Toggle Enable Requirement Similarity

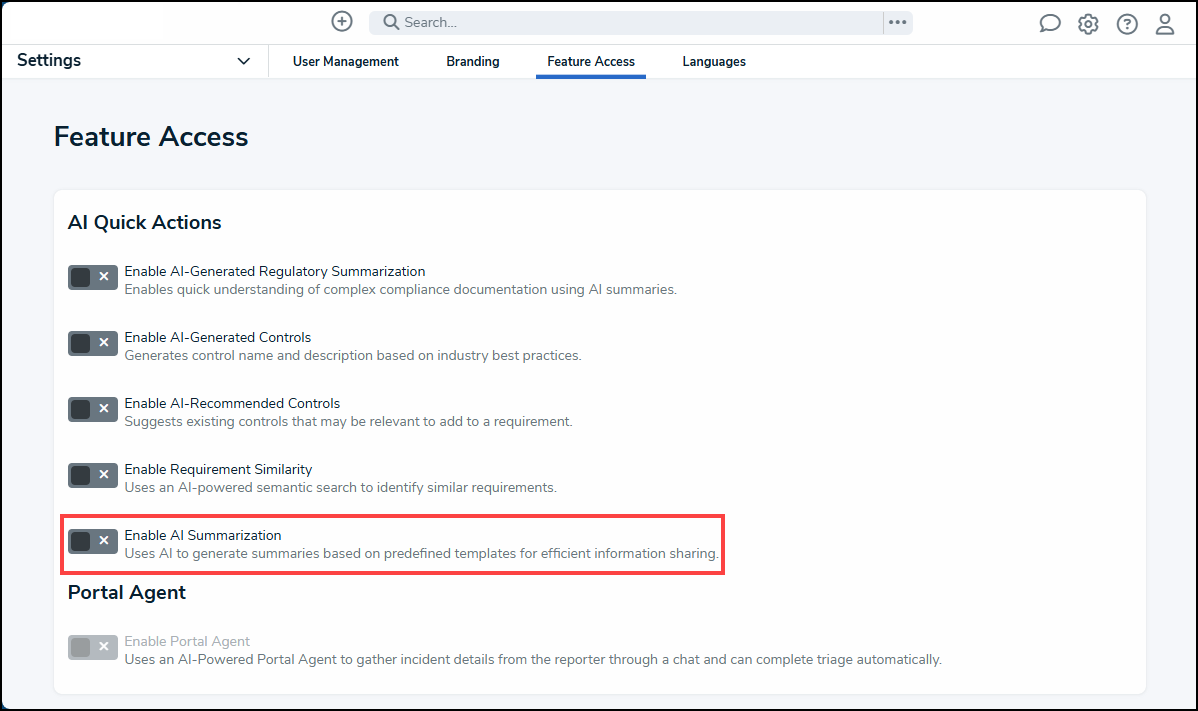[x=92, y=475]
